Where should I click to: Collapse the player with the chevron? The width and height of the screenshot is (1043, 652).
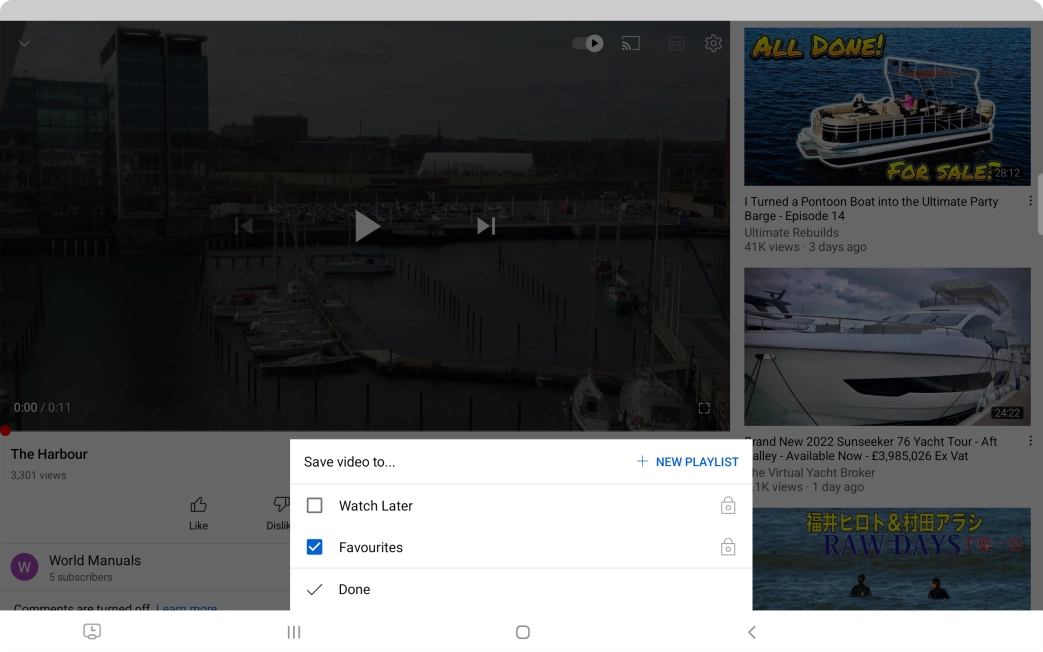[x=24, y=43]
